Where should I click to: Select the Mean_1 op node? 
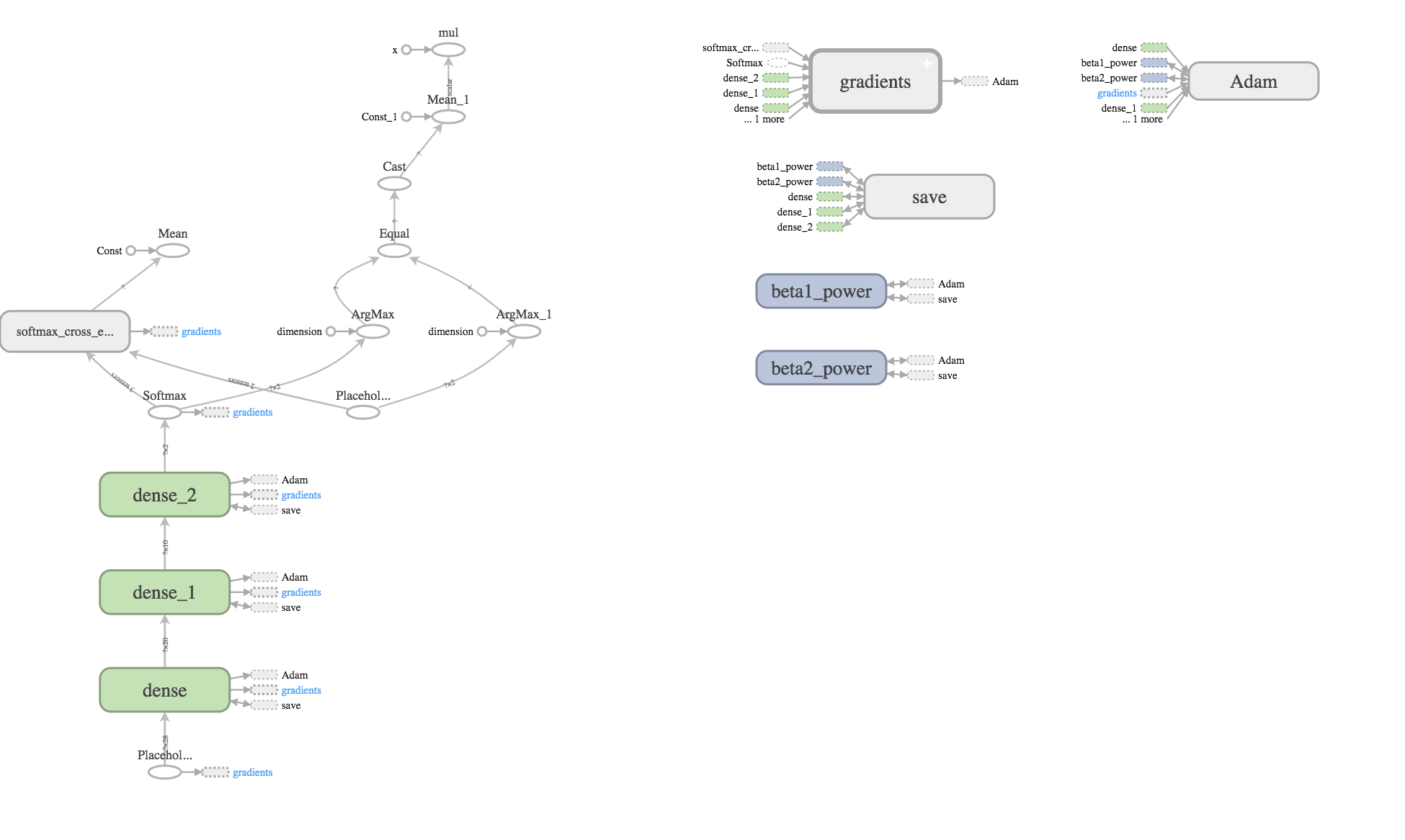tap(448, 117)
